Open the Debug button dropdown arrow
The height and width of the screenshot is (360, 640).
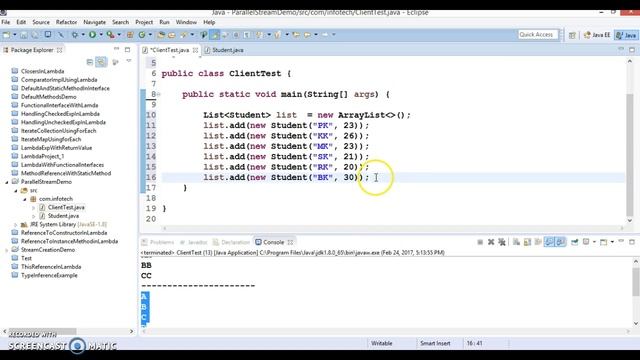83,35
